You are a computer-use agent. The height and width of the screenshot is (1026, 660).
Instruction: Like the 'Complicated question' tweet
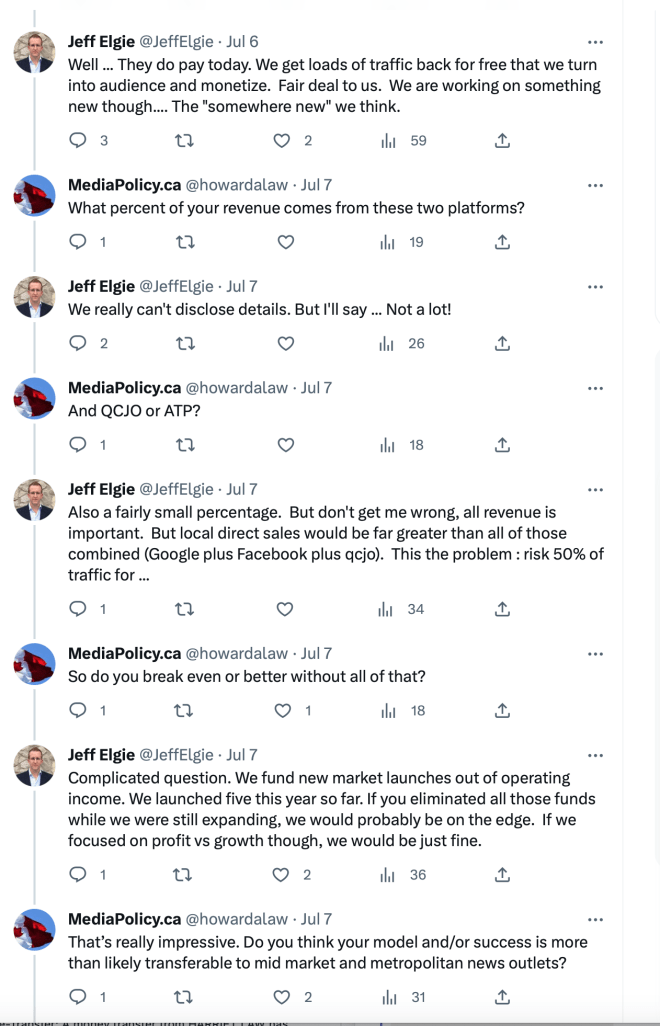(285, 874)
